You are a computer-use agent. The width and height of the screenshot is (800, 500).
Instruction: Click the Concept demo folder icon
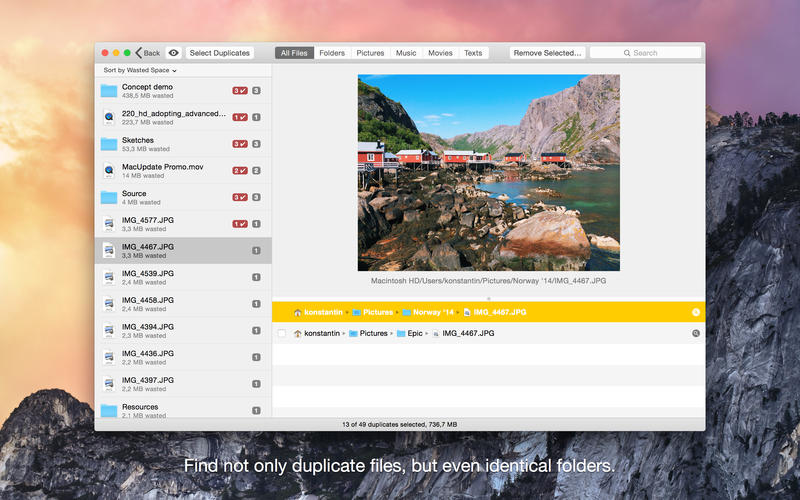click(x=109, y=91)
